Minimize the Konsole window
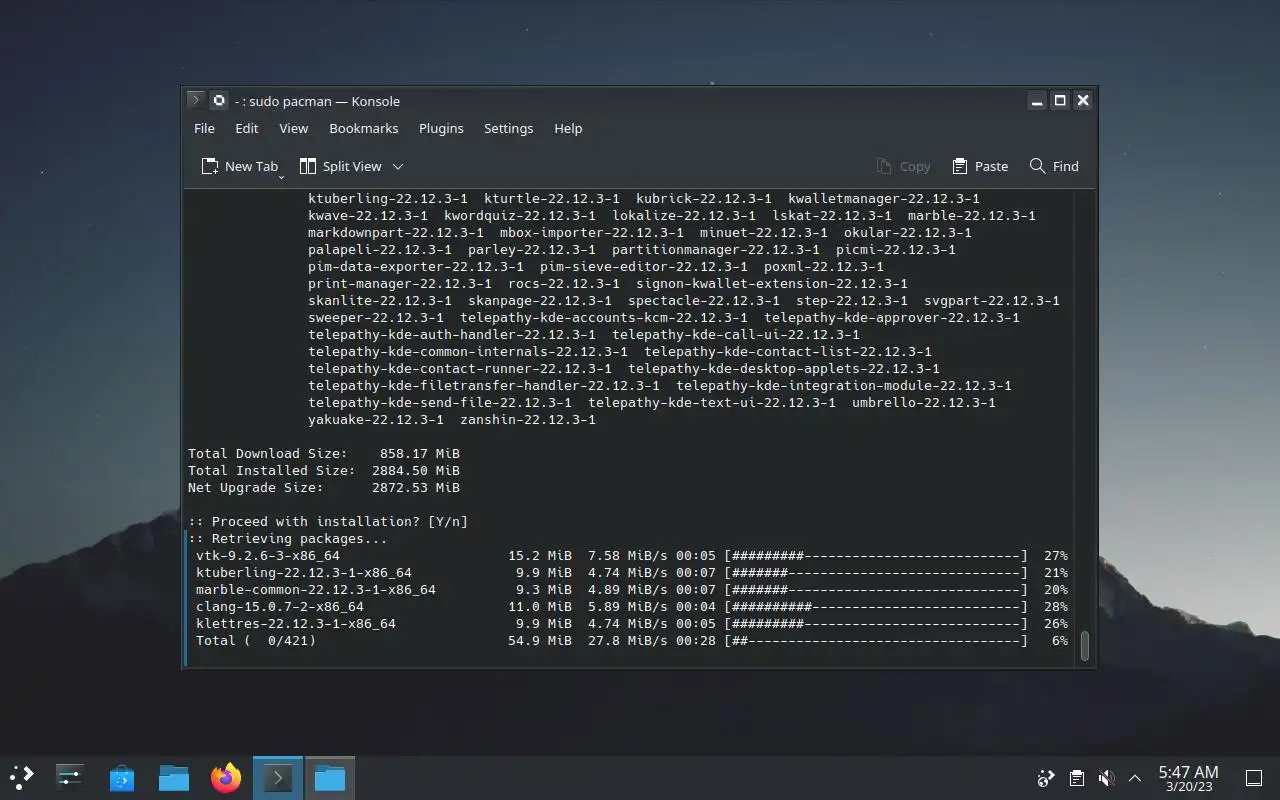 pyautogui.click(x=1038, y=100)
